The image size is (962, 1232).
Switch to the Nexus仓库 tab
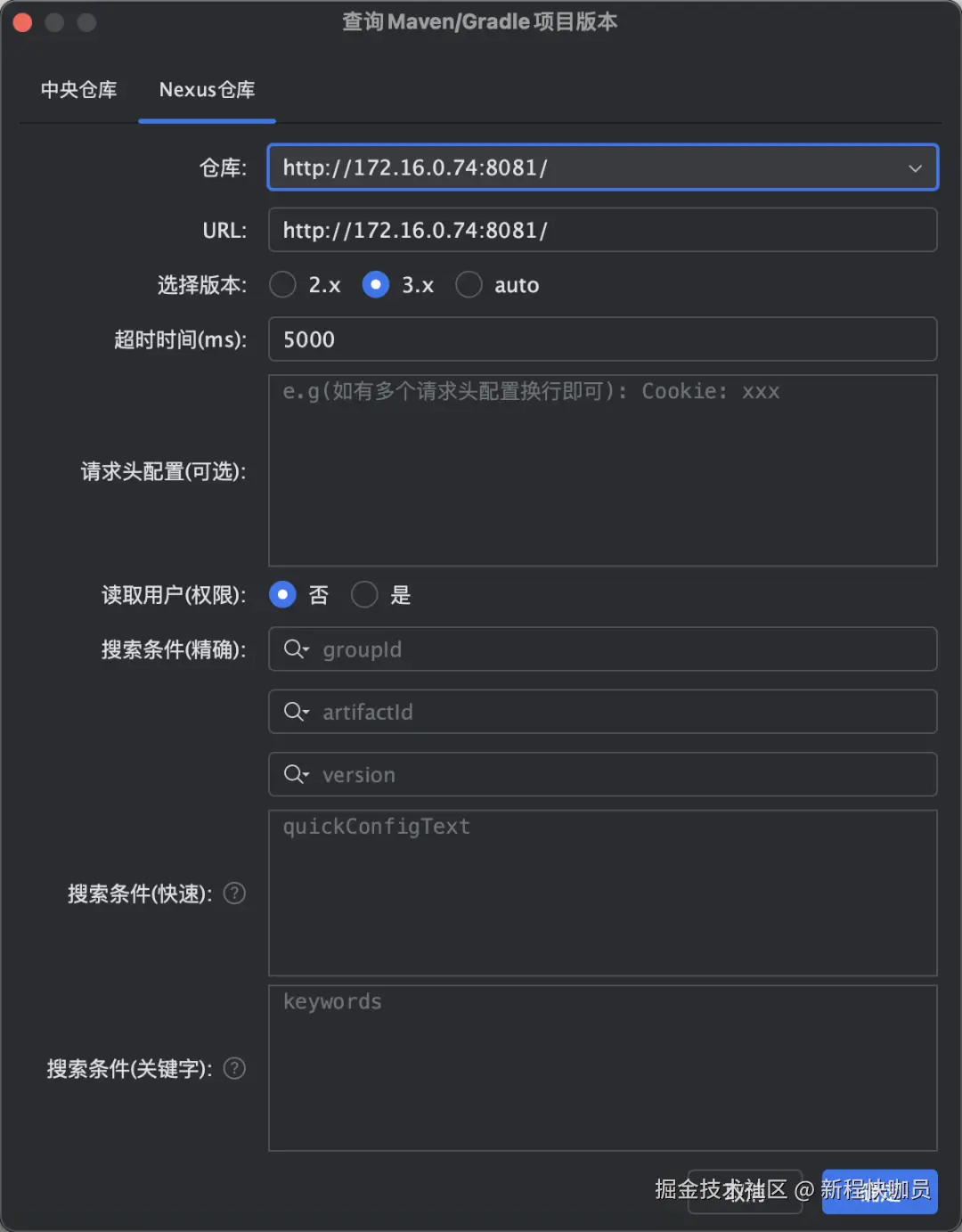[x=207, y=90]
